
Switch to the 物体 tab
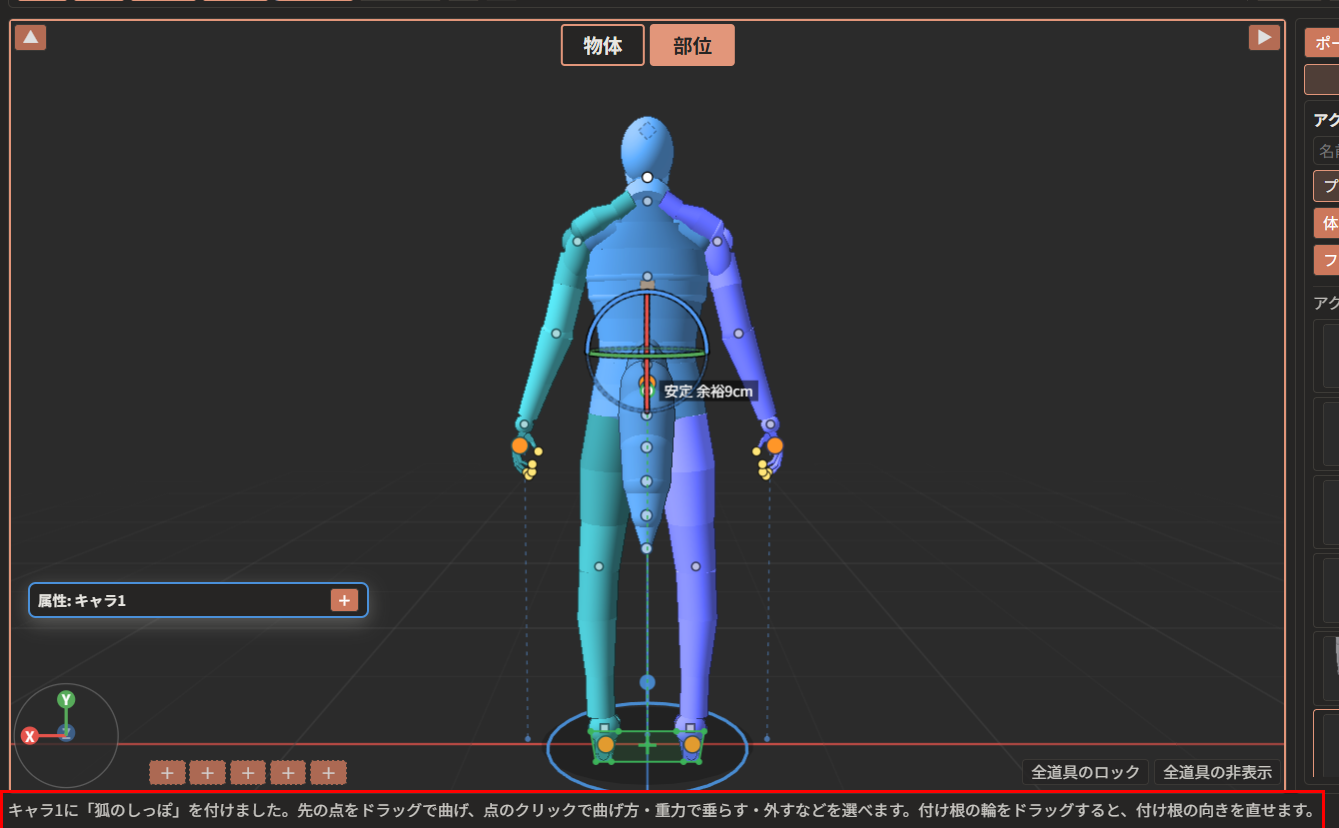coord(603,45)
